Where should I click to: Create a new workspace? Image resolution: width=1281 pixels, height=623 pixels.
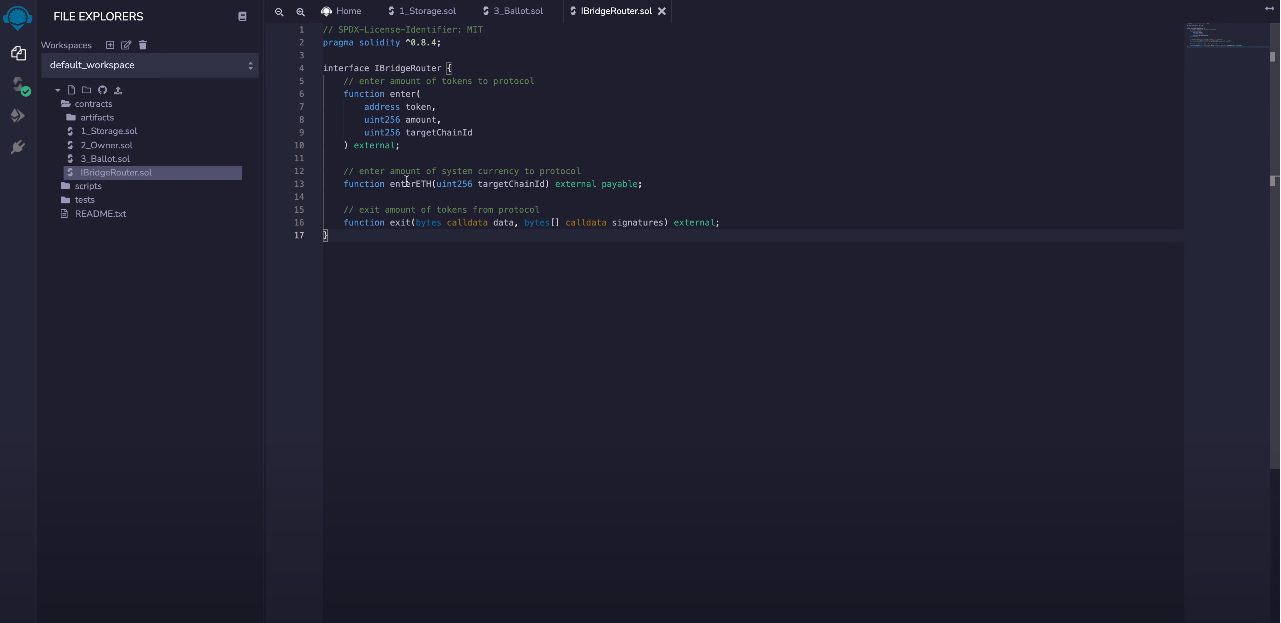coord(110,45)
